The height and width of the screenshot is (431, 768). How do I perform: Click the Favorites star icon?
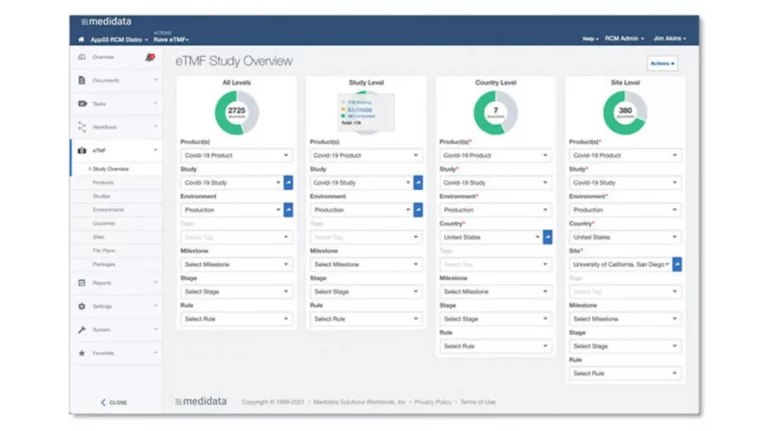(82, 353)
